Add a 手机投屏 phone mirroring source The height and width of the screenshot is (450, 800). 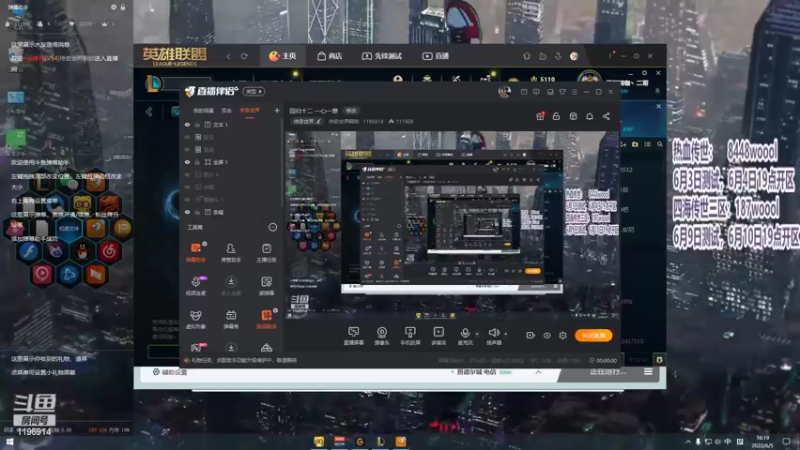[410, 336]
